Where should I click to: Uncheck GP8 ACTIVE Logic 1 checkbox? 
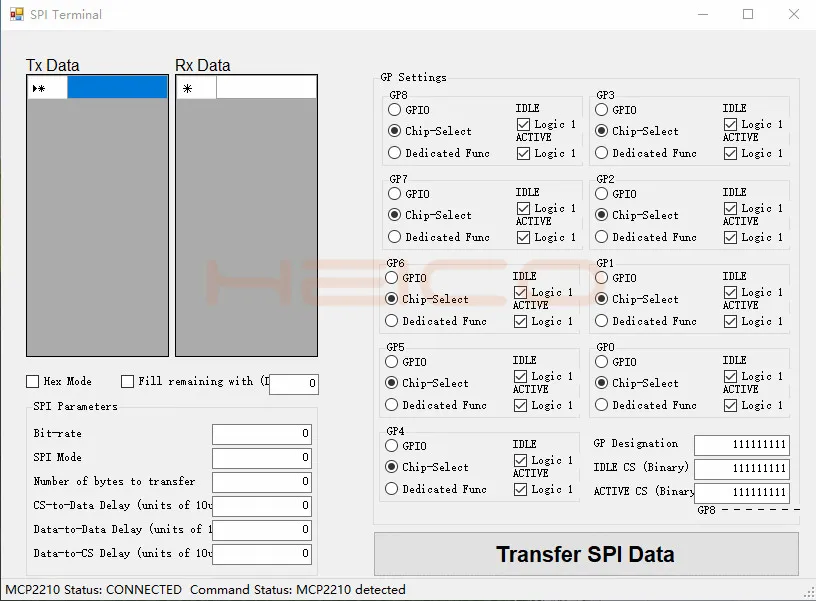coord(523,154)
